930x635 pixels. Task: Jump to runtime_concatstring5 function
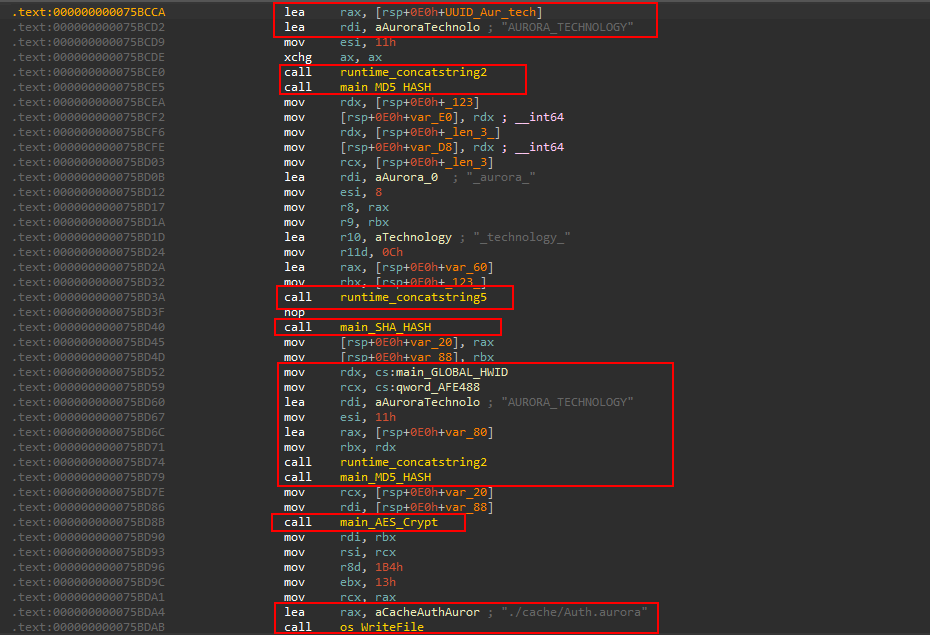(413, 297)
